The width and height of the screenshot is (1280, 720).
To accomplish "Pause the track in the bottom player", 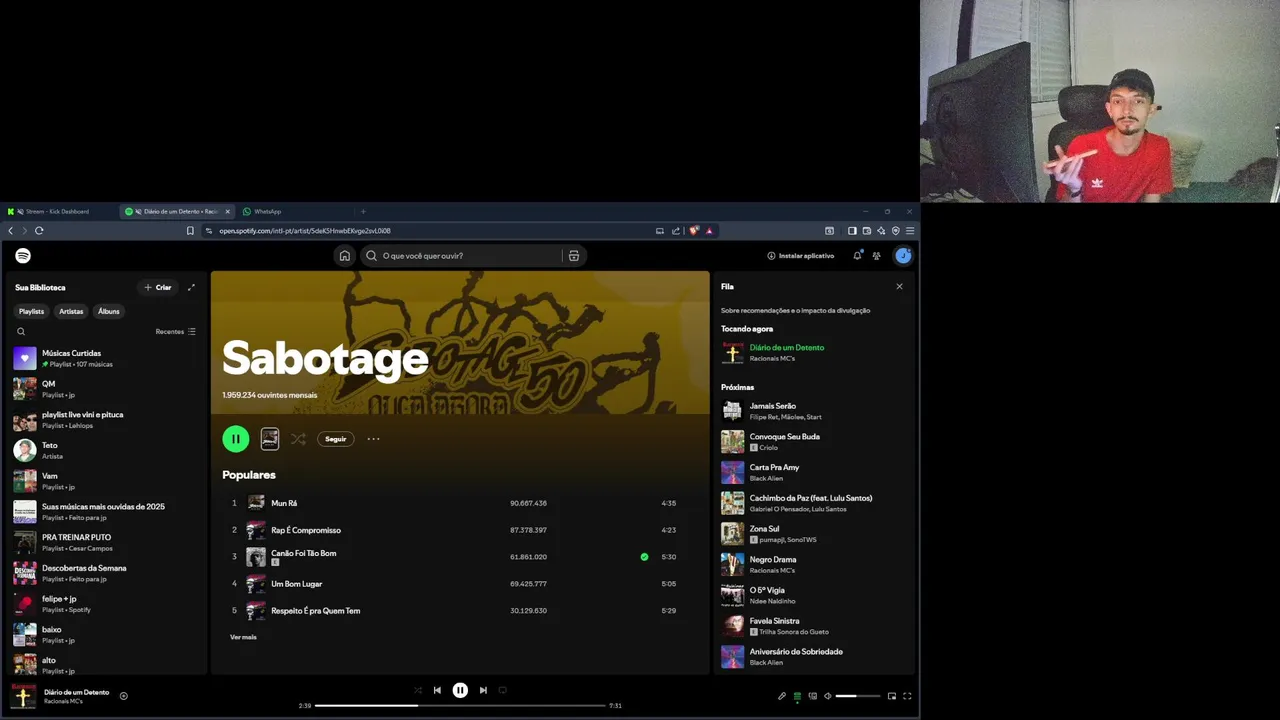I will point(460,690).
